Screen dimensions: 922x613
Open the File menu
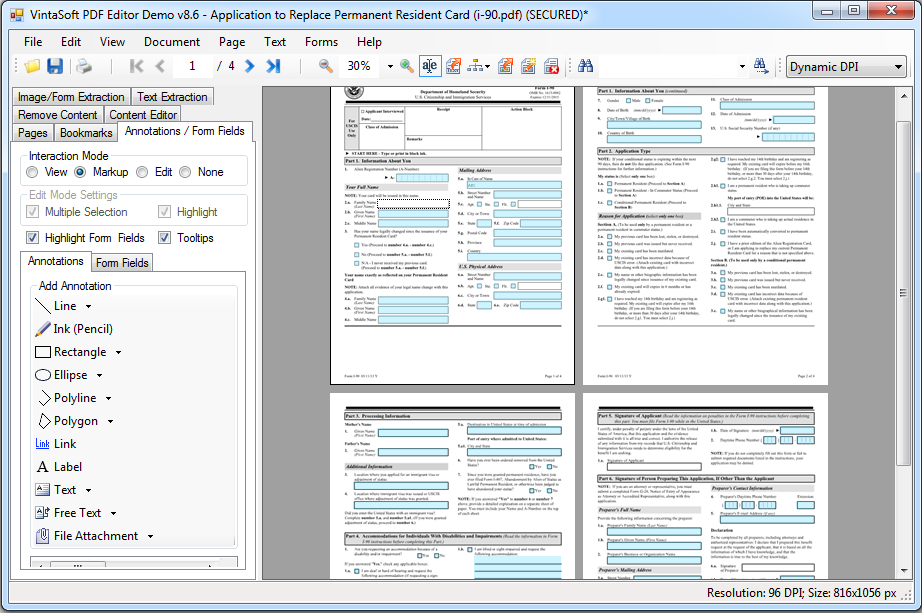tap(33, 42)
